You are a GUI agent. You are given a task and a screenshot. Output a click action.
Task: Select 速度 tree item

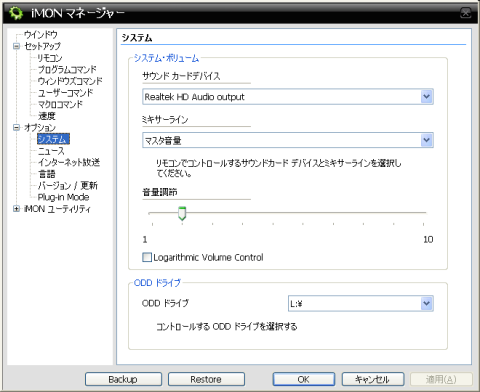(47, 116)
